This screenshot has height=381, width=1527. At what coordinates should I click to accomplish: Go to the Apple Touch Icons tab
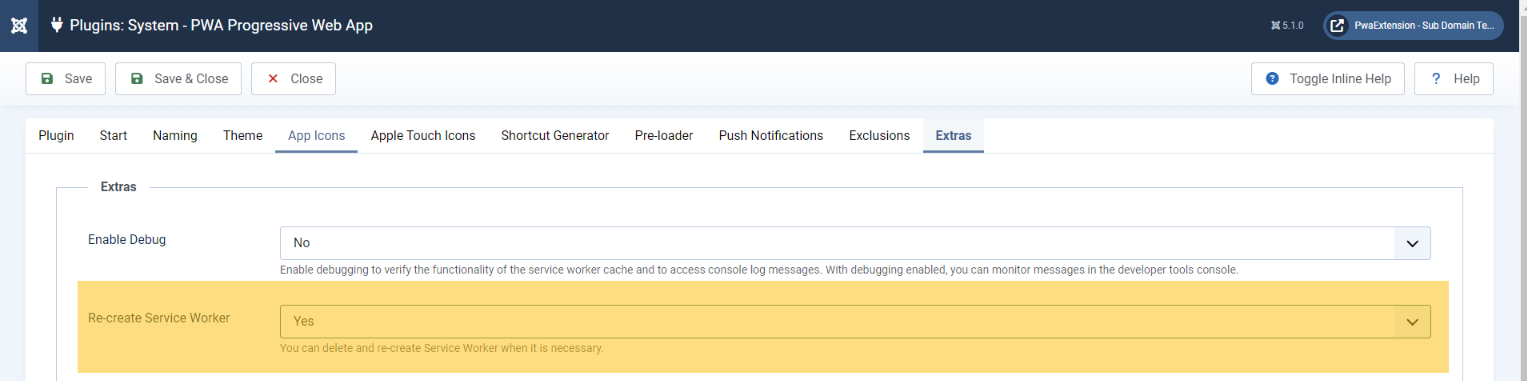click(423, 136)
